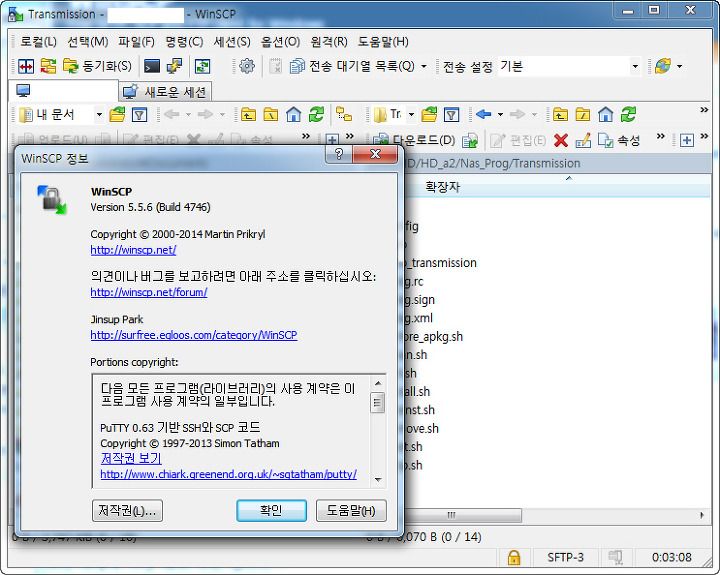720x575 pixels.
Task: Click the synchronized browsing icon in main toolbar
Action: pyautogui.click(x=202, y=67)
